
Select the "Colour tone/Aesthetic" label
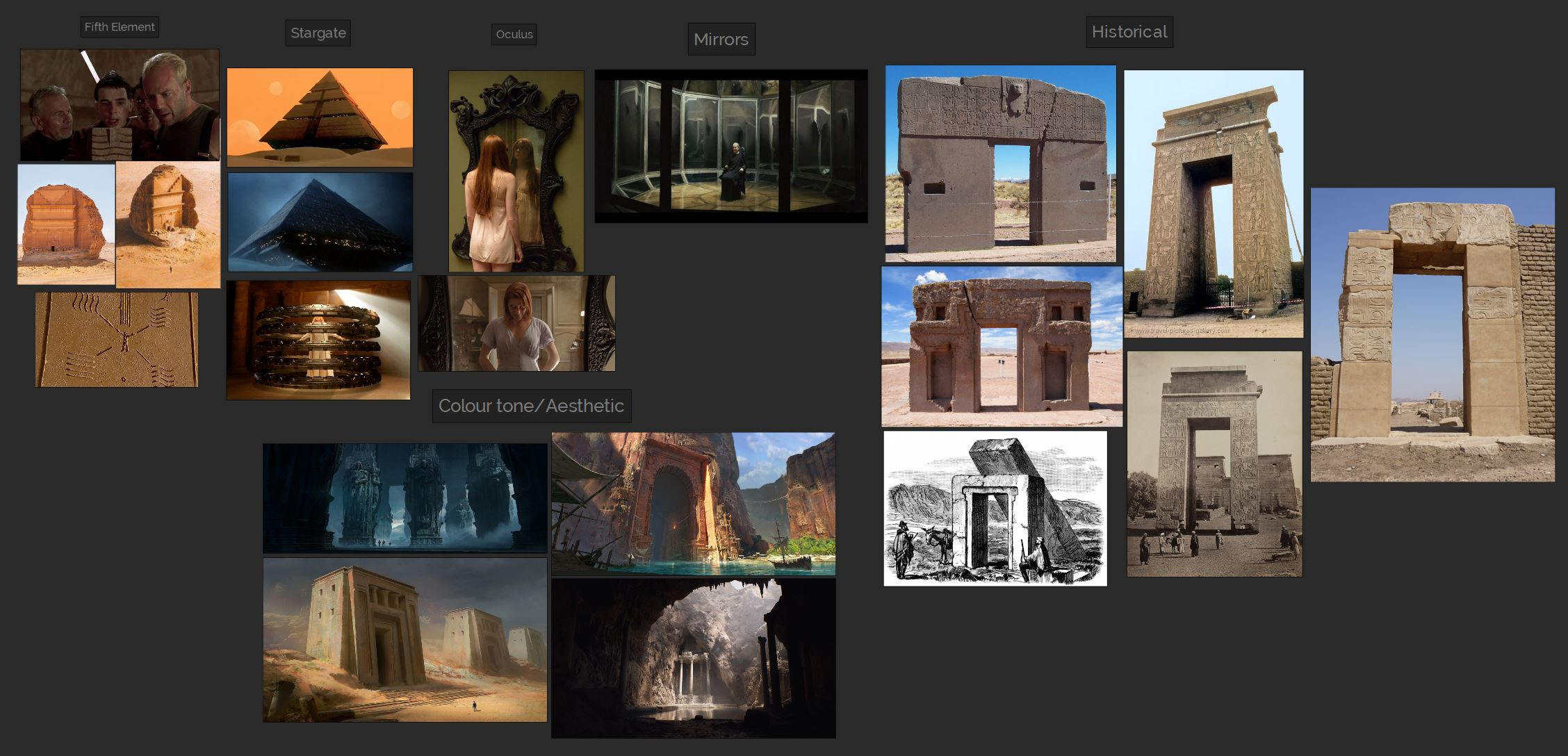coord(532,406)
